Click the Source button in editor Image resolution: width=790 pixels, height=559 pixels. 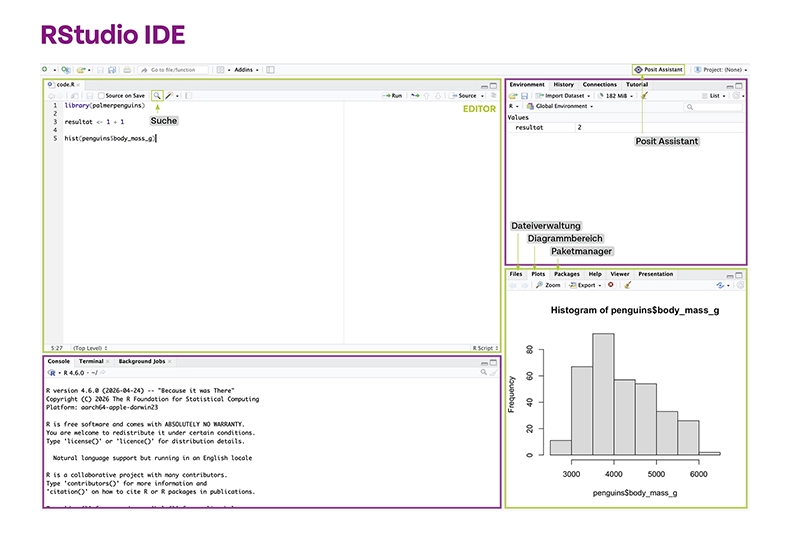tap(463, 95)
